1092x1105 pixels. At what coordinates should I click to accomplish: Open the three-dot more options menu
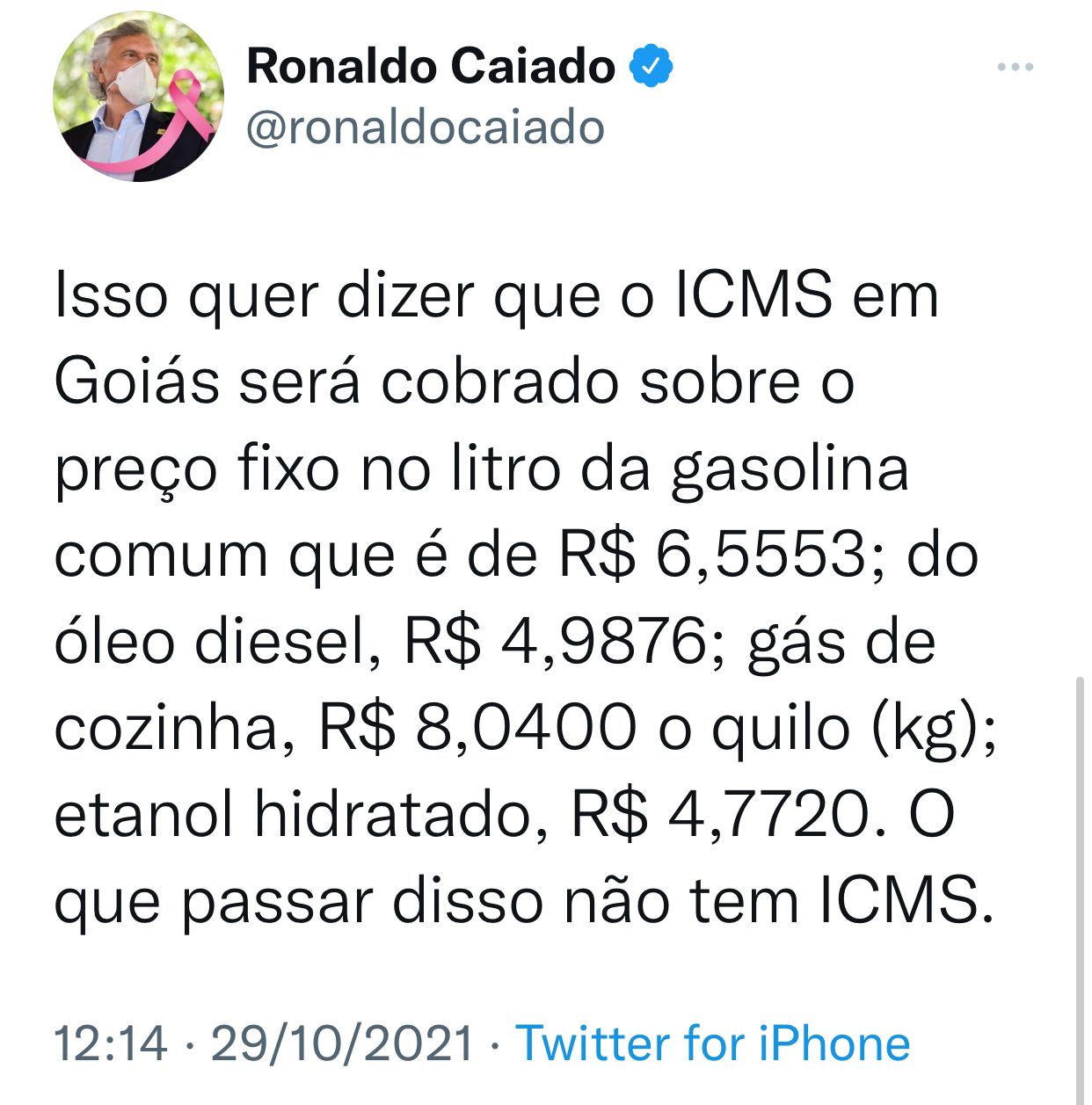coord(1016,67)
